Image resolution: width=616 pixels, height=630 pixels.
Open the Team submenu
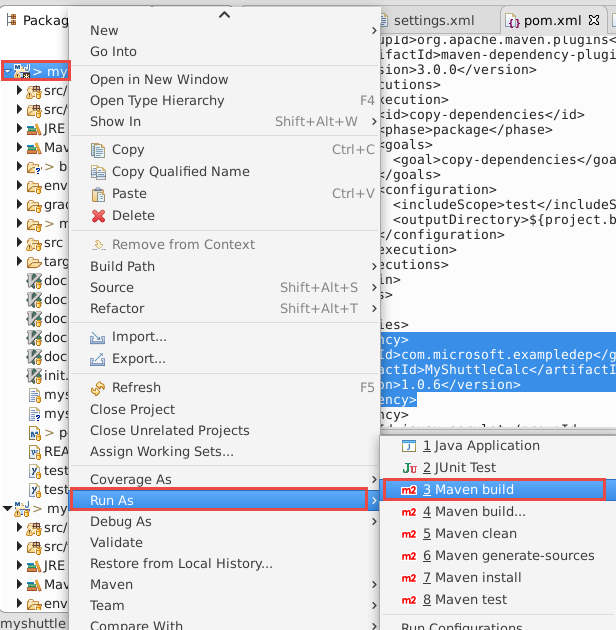coord(225,605)
